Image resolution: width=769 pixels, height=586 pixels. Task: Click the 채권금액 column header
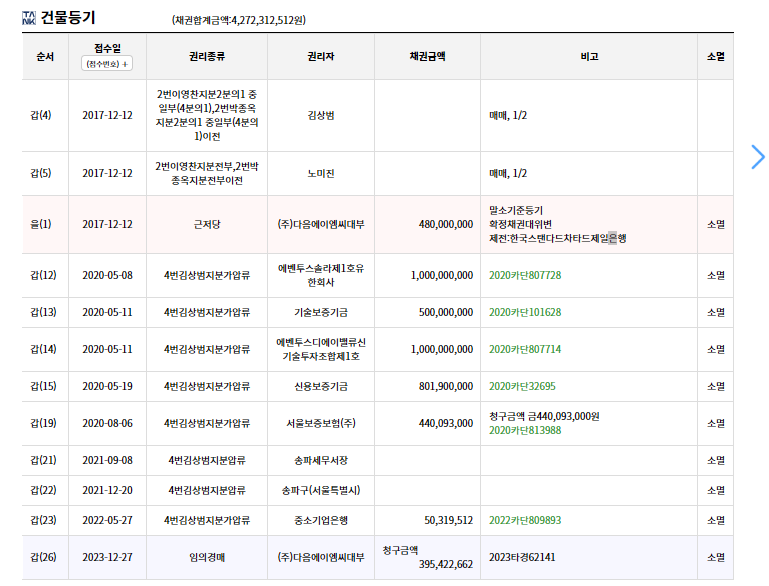click(427, 56)
